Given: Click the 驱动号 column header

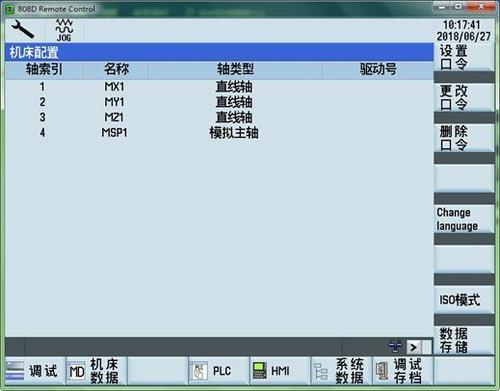Looking at the screenshot, I should (378, 69).
